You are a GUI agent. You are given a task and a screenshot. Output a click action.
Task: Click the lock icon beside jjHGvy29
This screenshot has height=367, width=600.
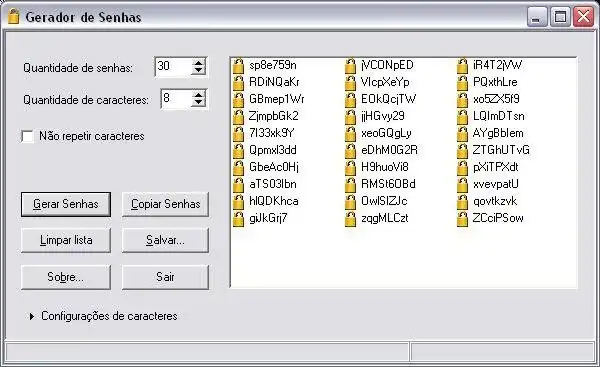350,117
